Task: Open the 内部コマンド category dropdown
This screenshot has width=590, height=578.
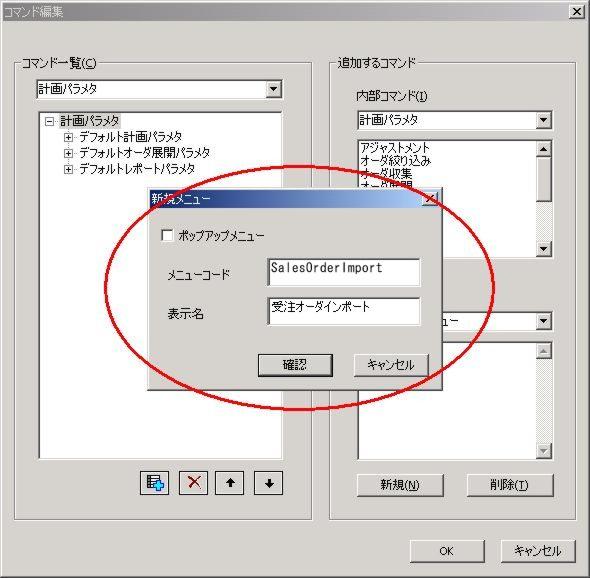Action: [x=543, y=120]
